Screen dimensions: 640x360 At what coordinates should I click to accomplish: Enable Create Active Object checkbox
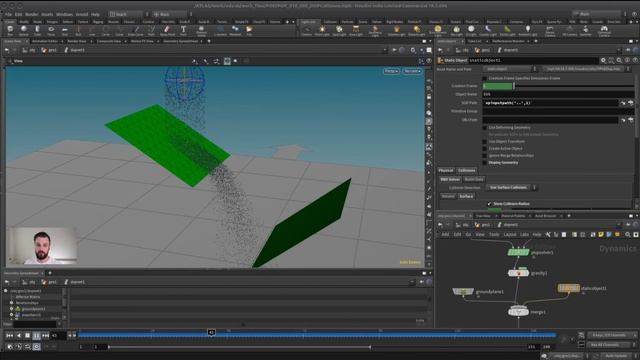pyautogui.click(x=484, y=149)
